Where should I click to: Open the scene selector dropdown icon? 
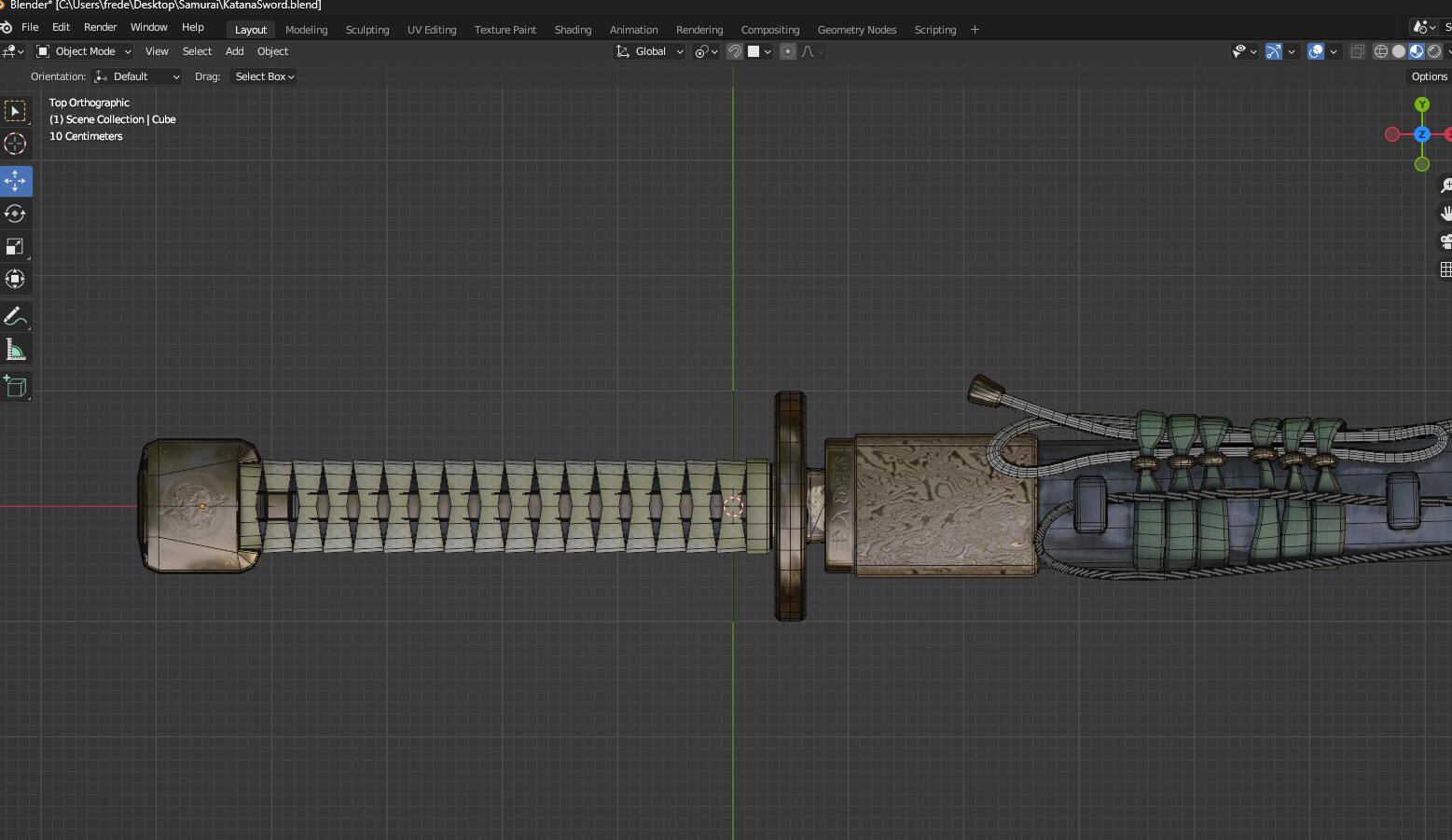pyautogui.click(x=1424, y=27)
